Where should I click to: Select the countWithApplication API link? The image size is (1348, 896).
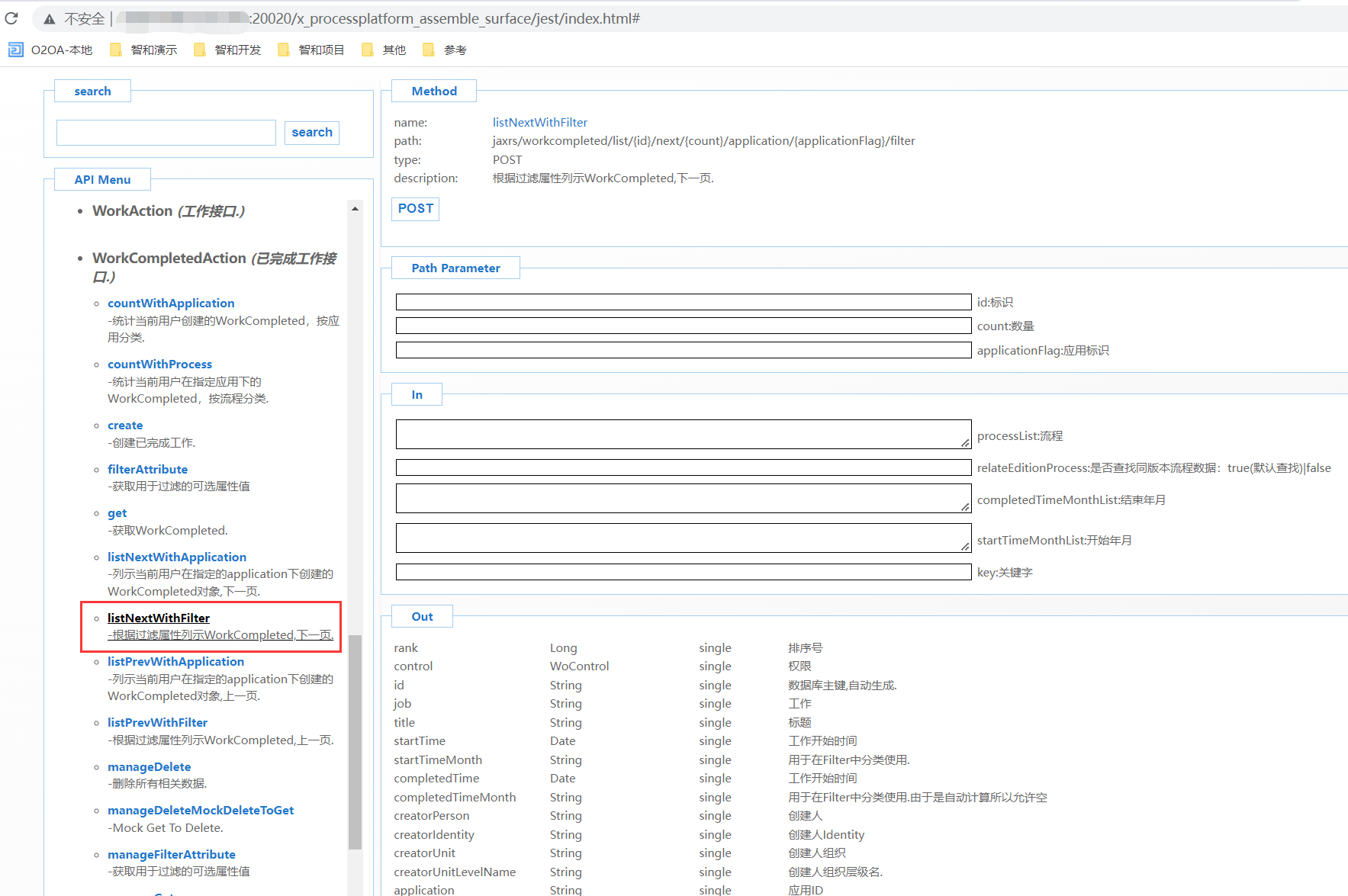(171, 303)
